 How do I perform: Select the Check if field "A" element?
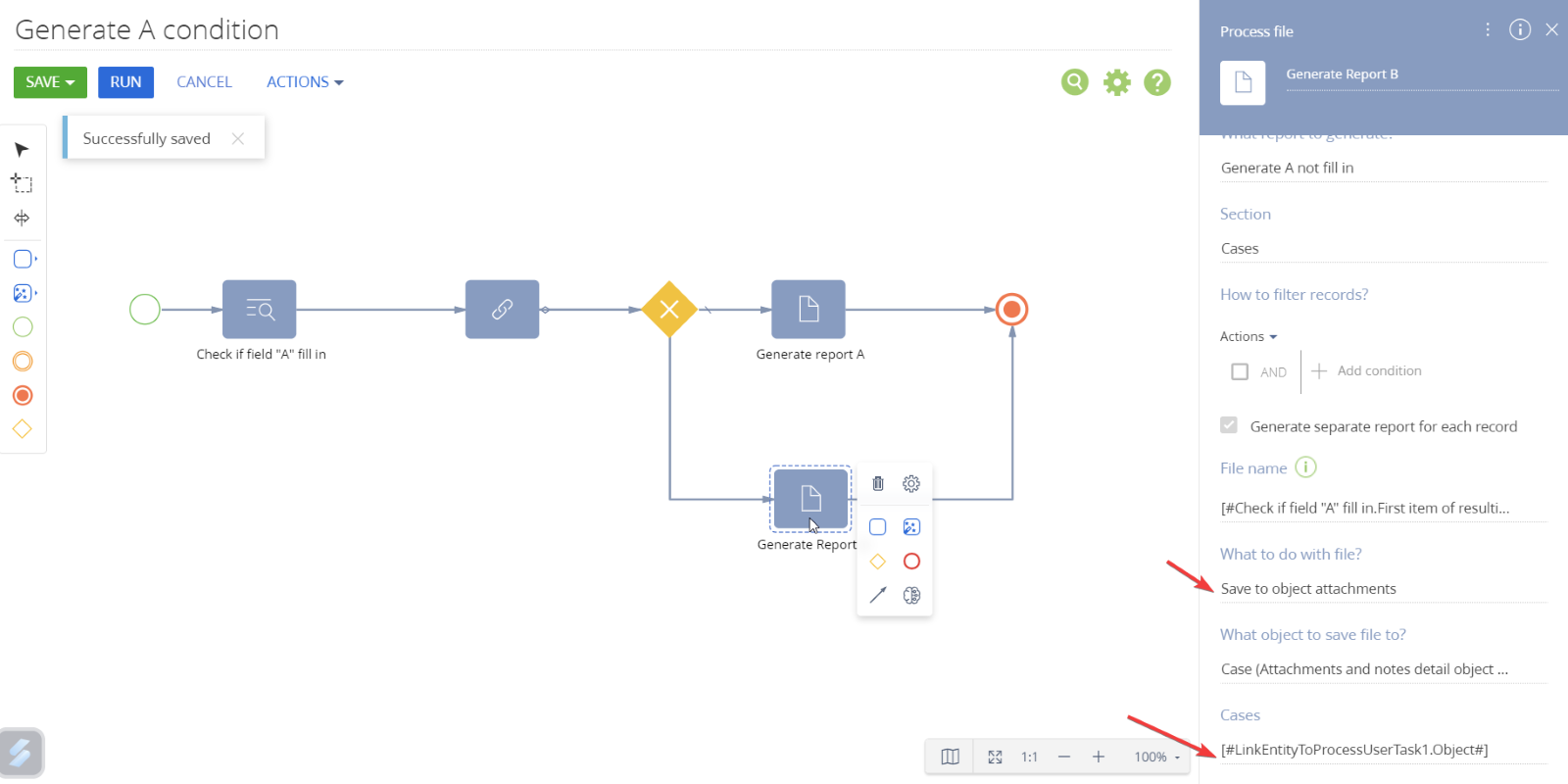[x=260, y=310]
